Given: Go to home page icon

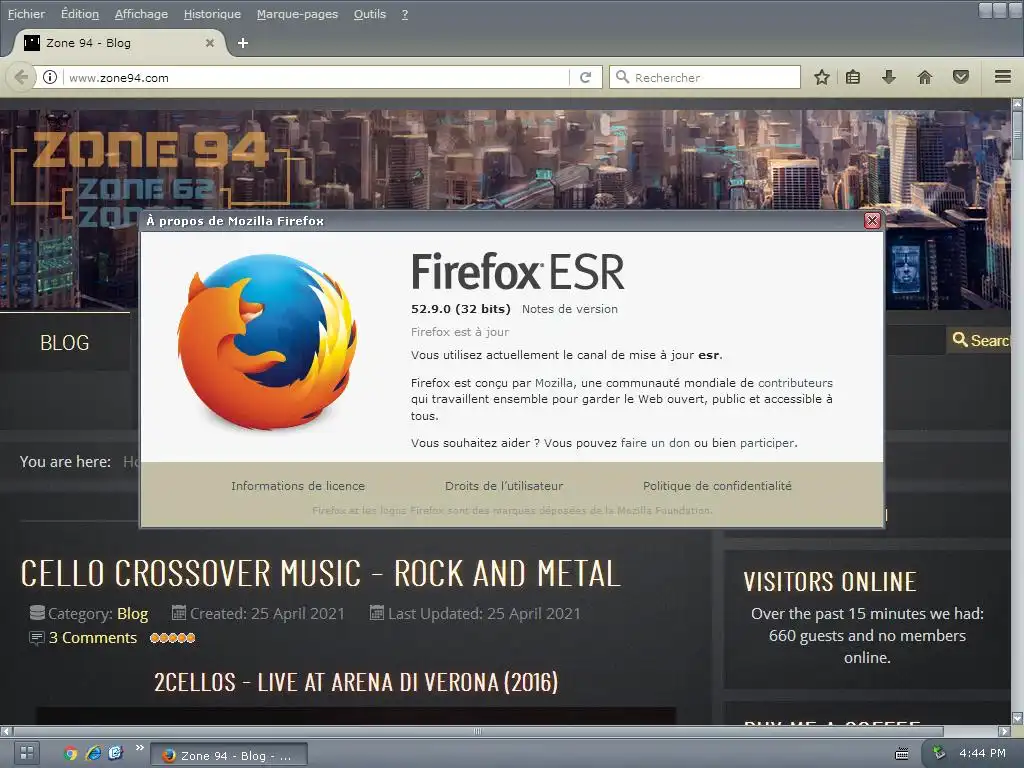Looking at the screenshot, I should click(925, 77).
